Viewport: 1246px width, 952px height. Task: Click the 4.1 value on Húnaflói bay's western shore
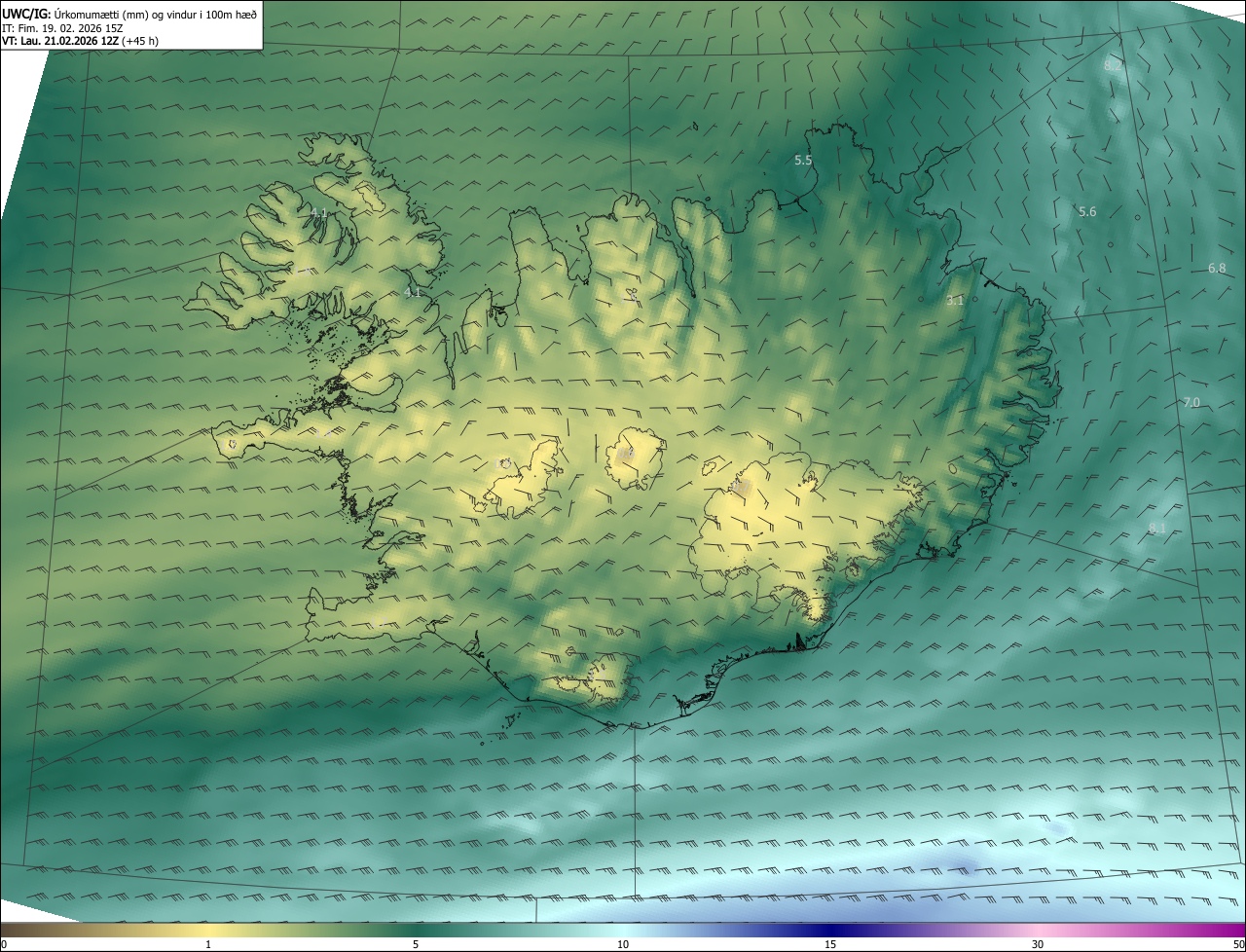tap(413, 293)
